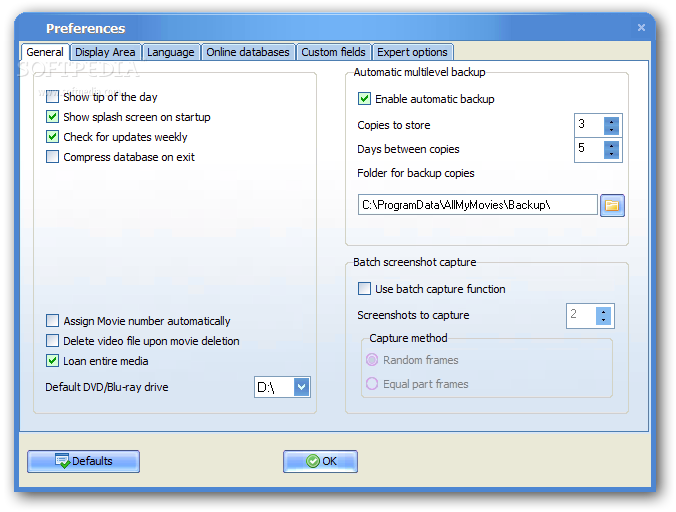
Task: Open the Expert options tab
Action: [412, 52]
